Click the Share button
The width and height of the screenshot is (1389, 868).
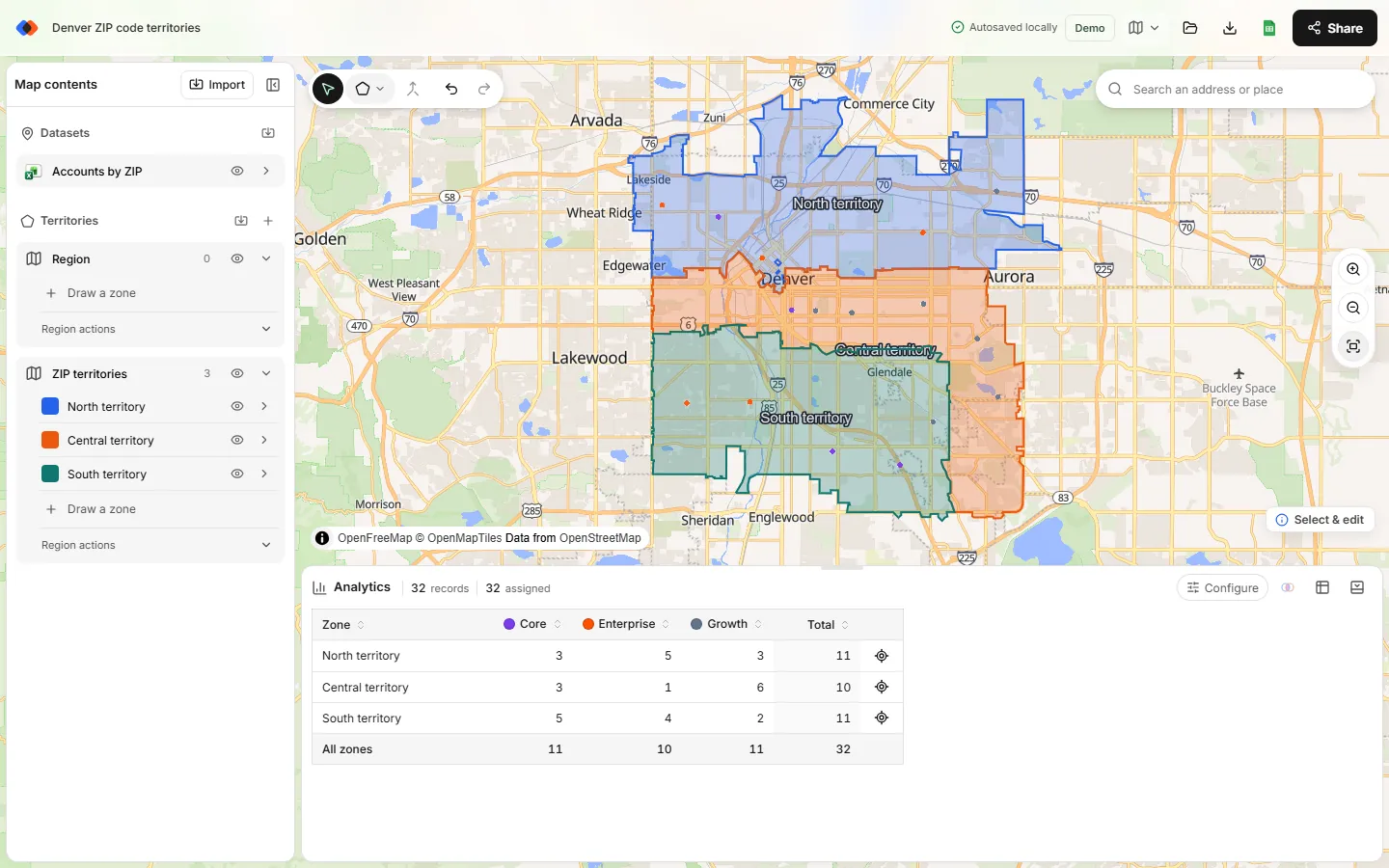[1335, 28]
